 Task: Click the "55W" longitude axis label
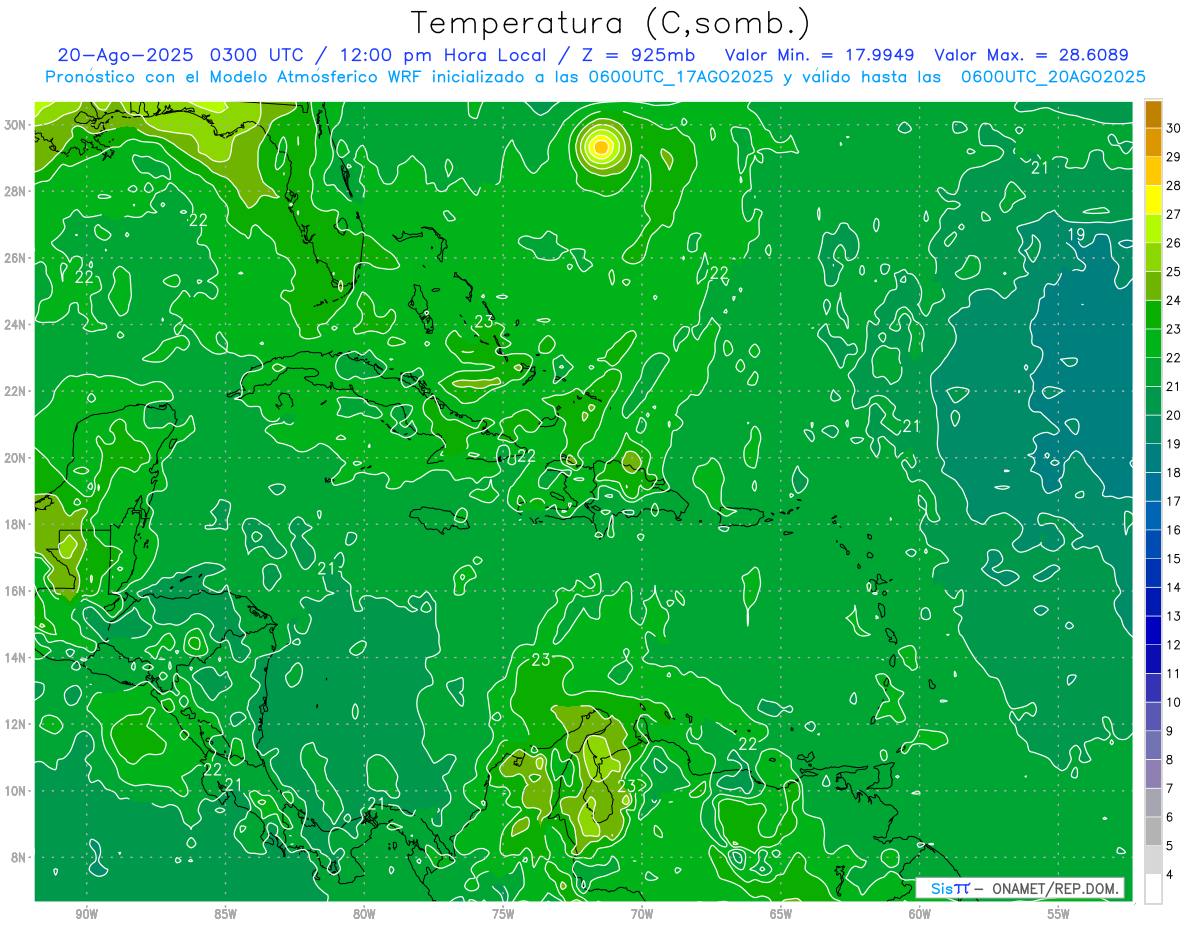coord(1059,914)
